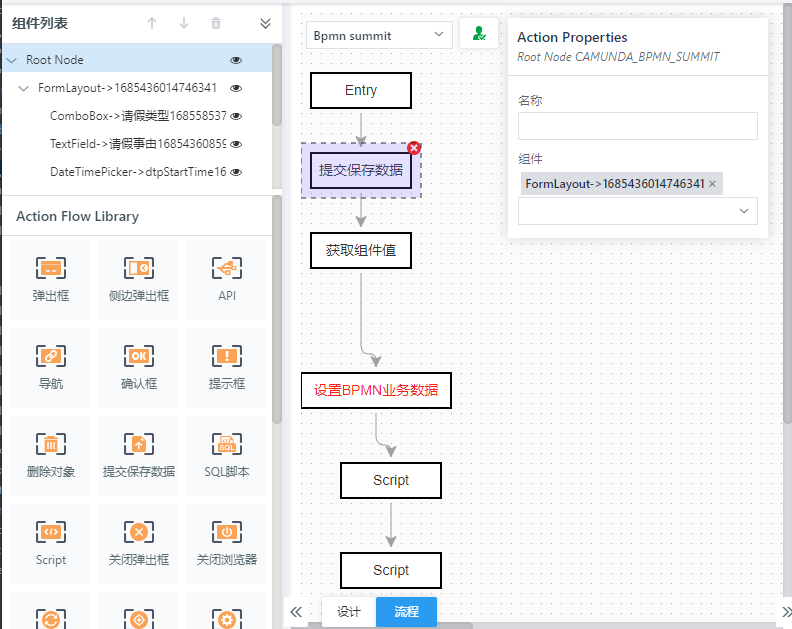792x629 pixels.
Task: Select the 设置BPMN业务数据 flow node
Action: click(x=376, y=390)
